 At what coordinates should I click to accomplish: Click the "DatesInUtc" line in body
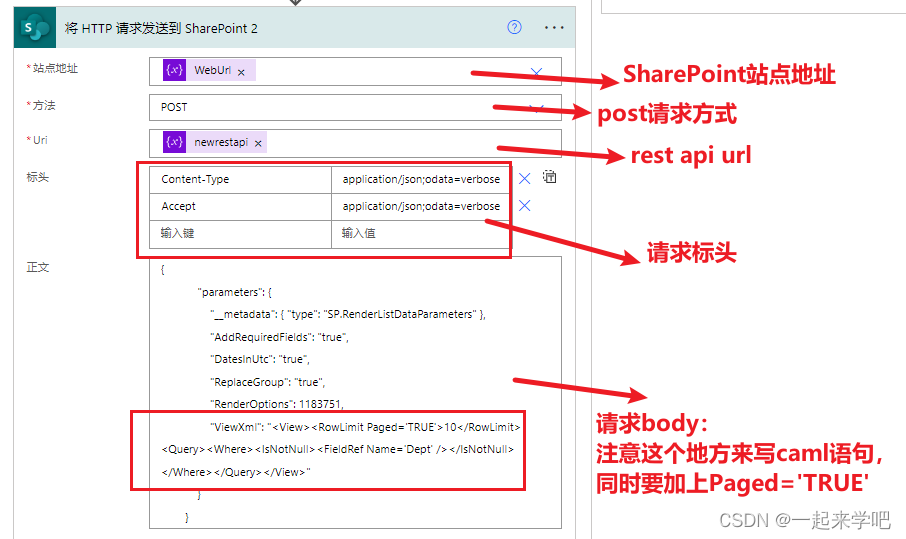click(x=260, y=359)
